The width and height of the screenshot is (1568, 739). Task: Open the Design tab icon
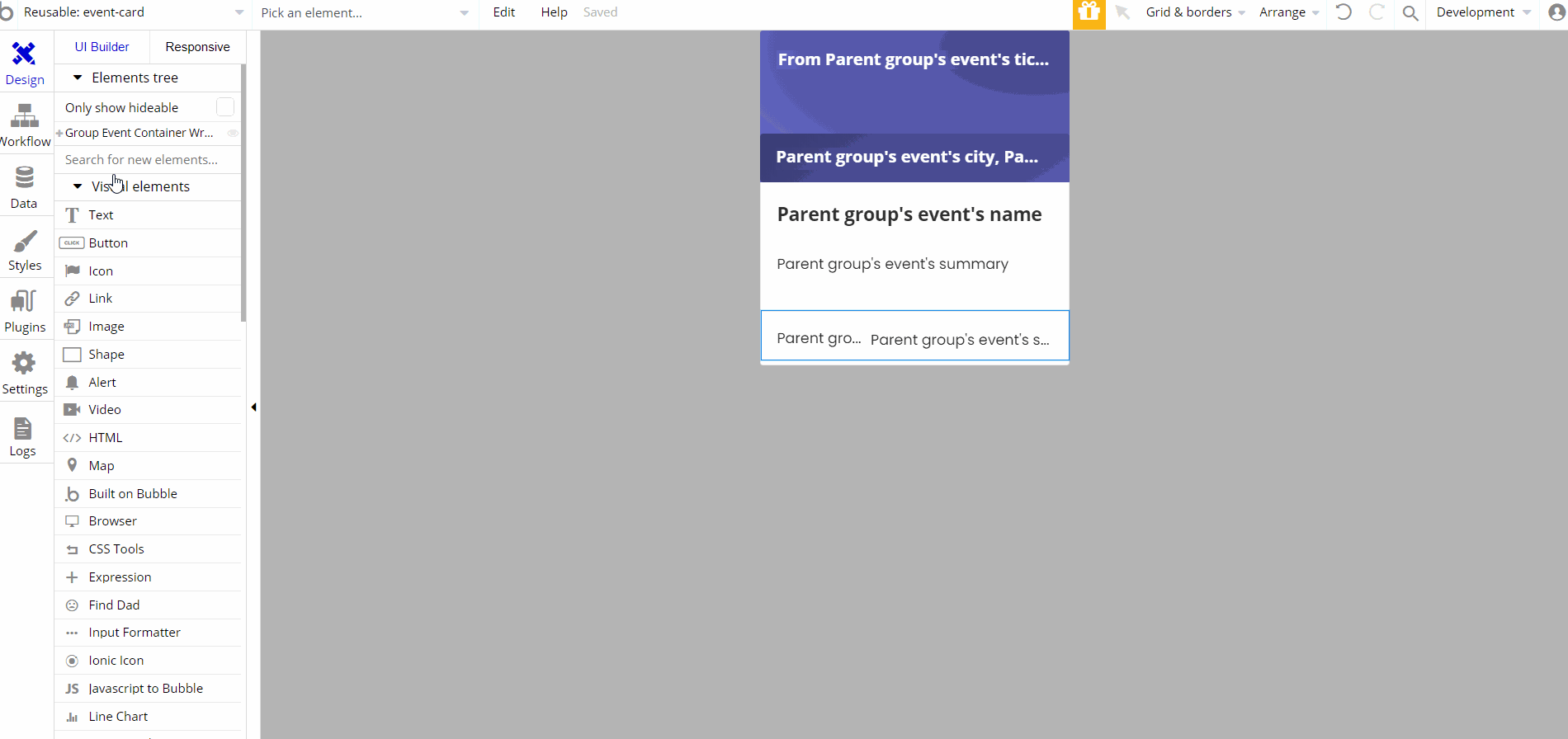(24, 54)
